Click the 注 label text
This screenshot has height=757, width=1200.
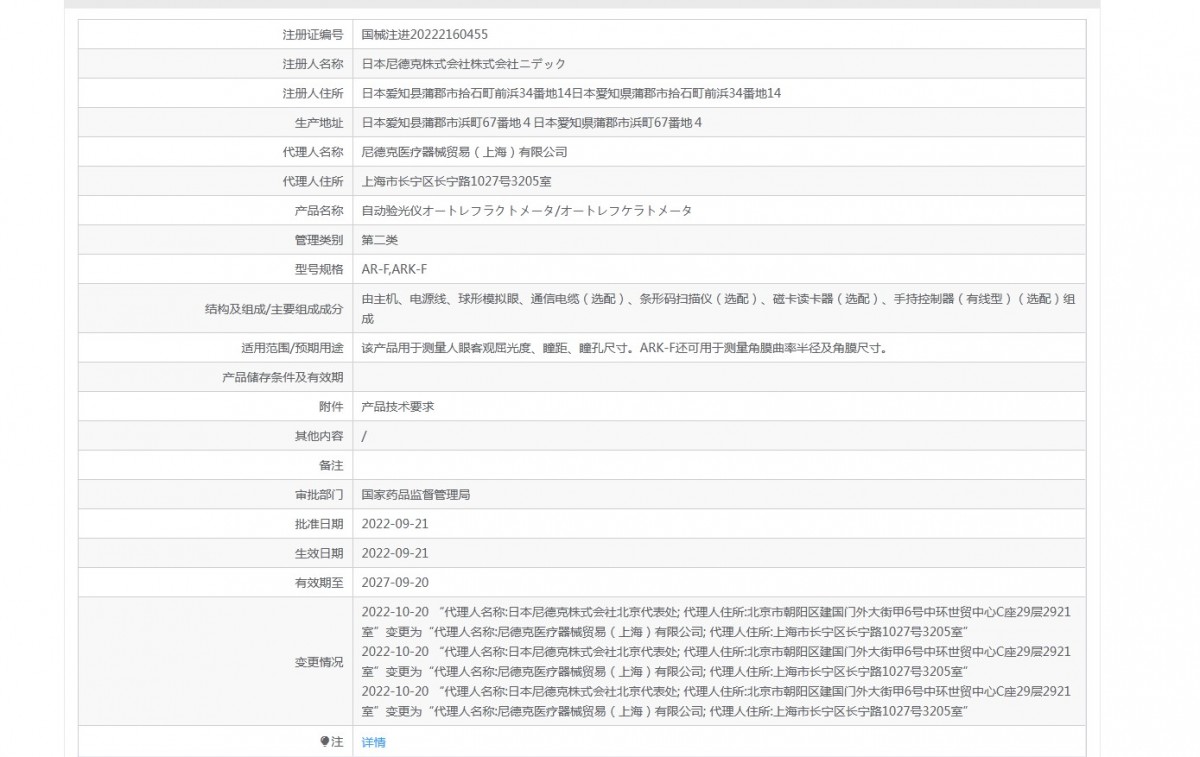pyautogui.click(x=337, y=742)
